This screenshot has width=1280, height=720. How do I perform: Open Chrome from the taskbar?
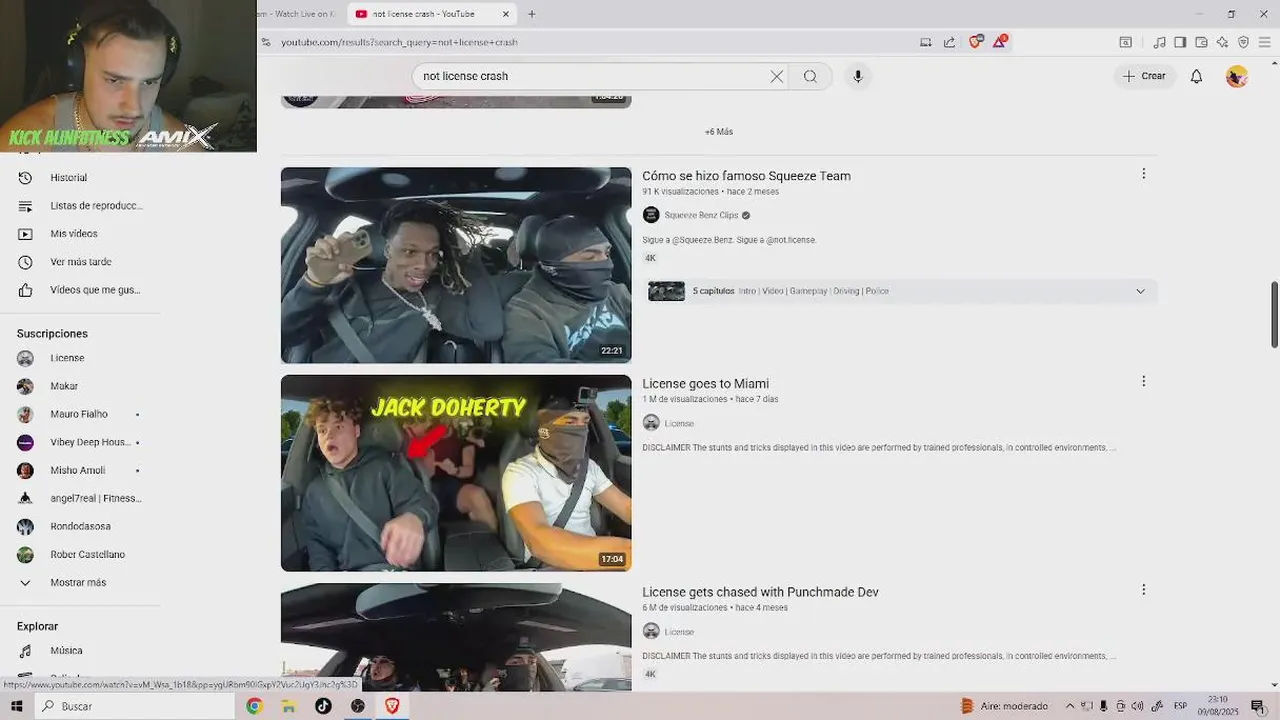pyautogui.click(x=254, y=706)
